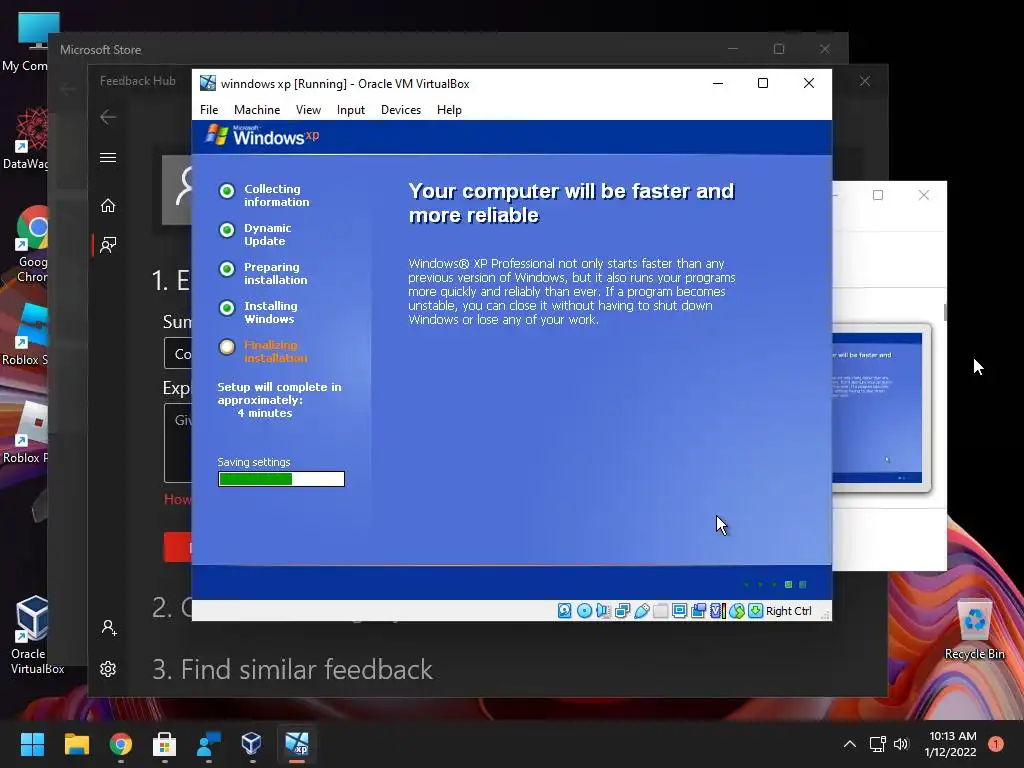Select the Oracle VirtualBox desktop shortcut
The image size is (1024, 768).
[x=34, y=635]
